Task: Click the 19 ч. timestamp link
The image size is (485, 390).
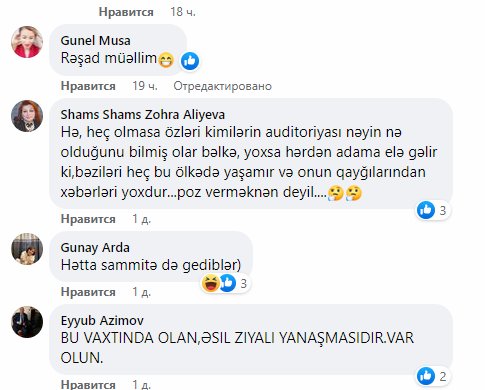Action: pos(145,86)
